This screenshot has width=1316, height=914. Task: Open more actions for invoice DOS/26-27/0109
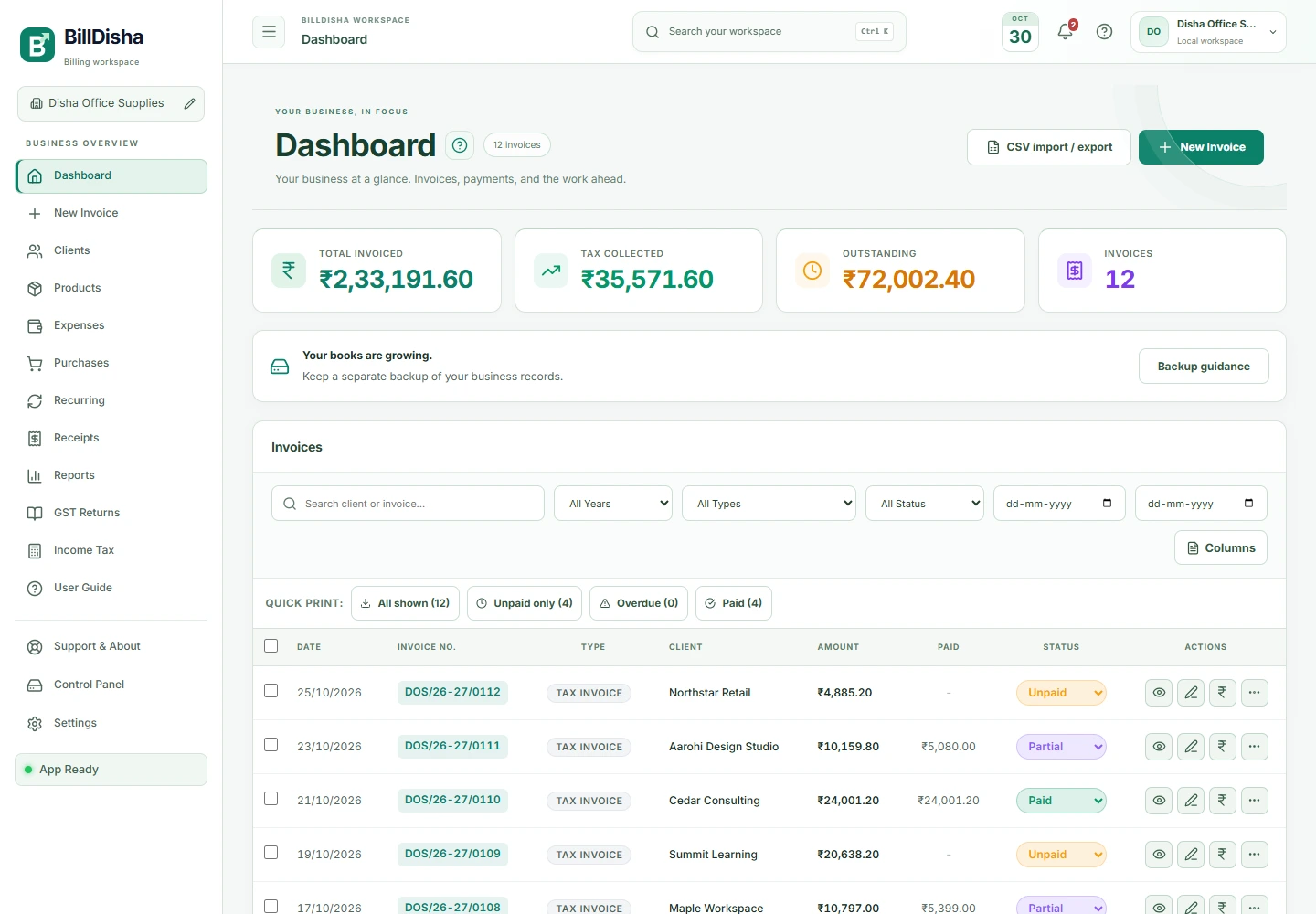1255,855
